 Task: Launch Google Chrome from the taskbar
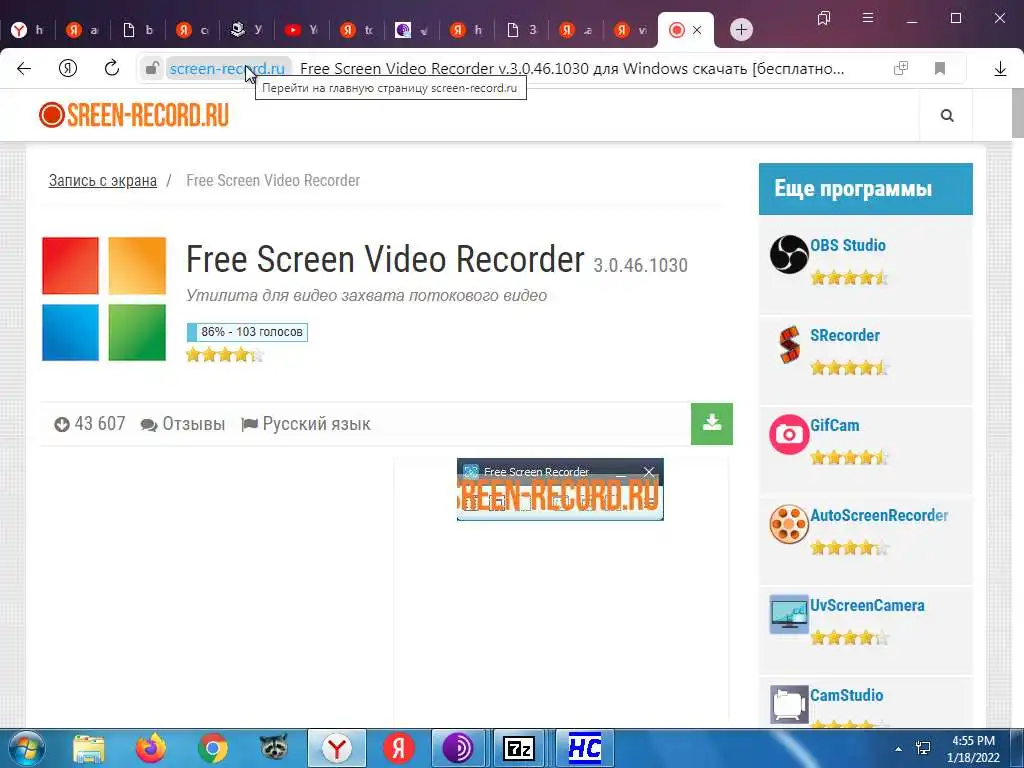coord(213,748)
